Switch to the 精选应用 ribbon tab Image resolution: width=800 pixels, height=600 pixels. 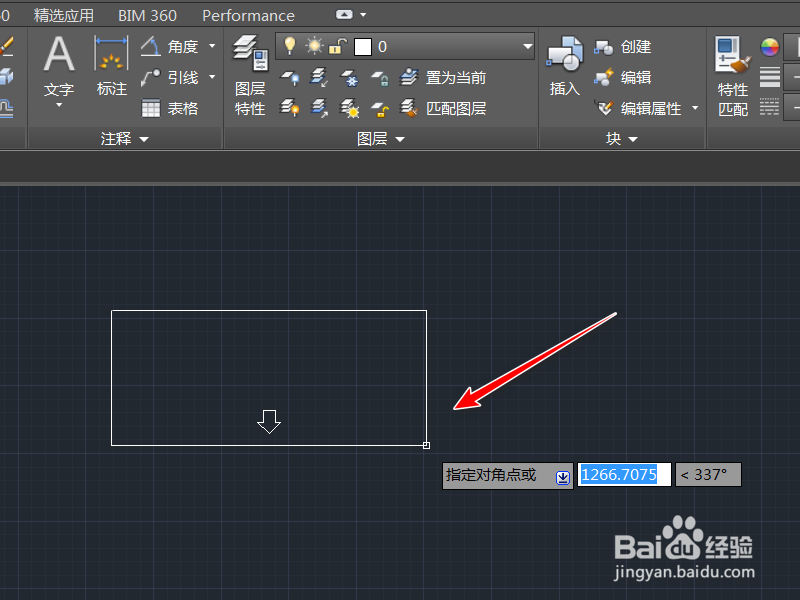(x=64, y=15)
